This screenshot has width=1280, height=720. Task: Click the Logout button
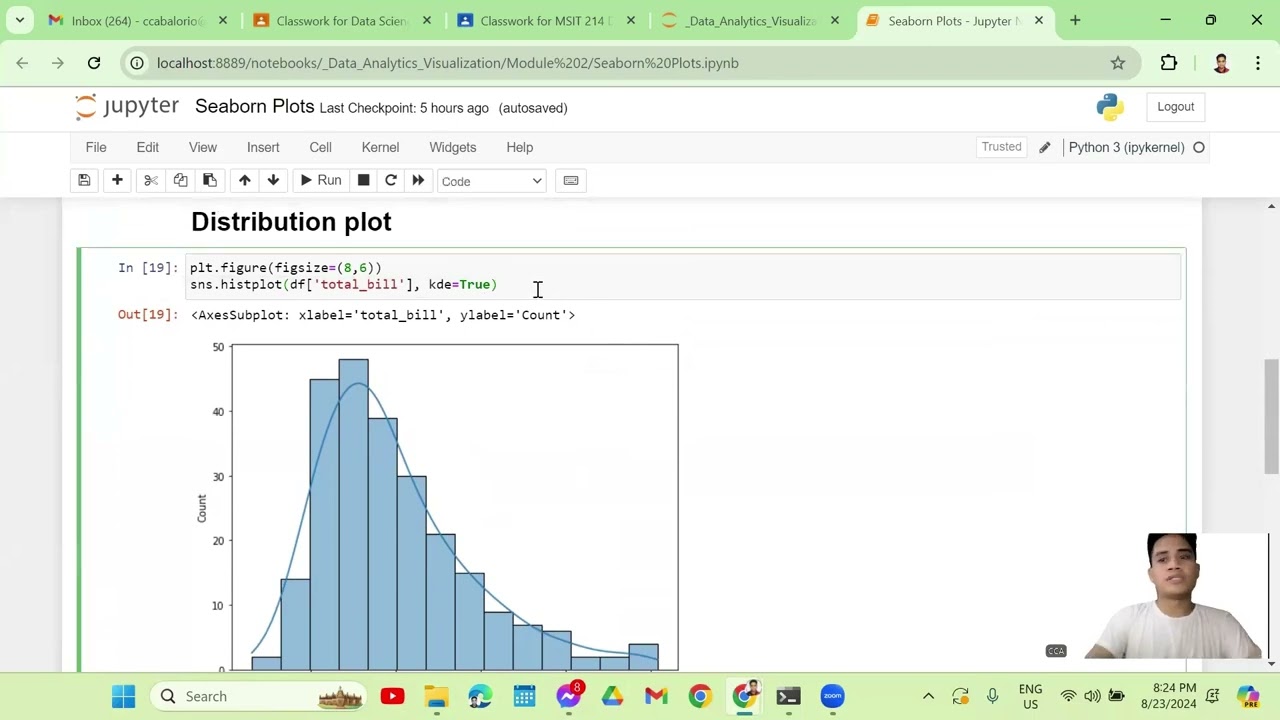click(1176, 107)
